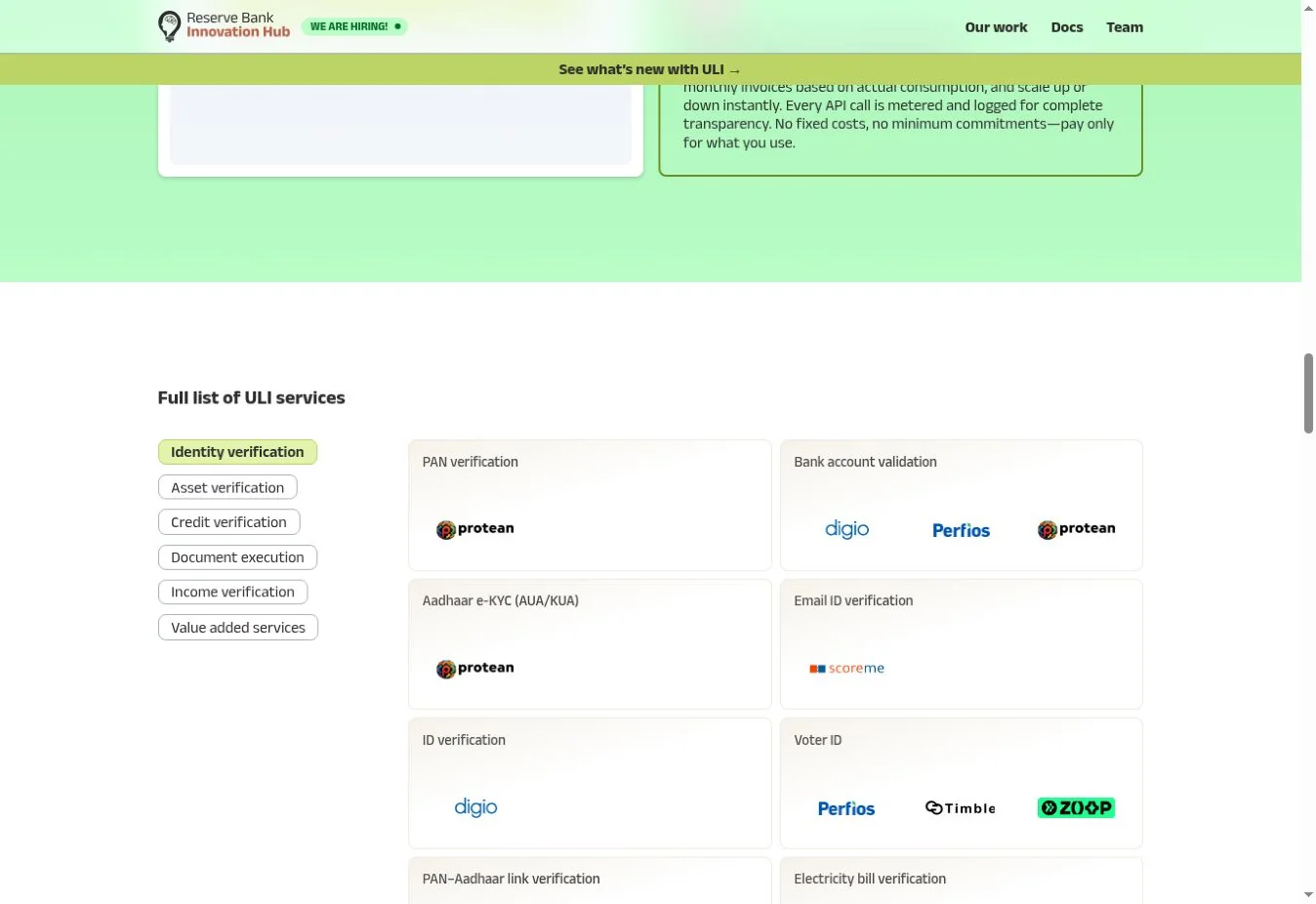Click the page vertical scrollbar thumb
This screenshot has width=1316, height=904.
[1308, 393]
